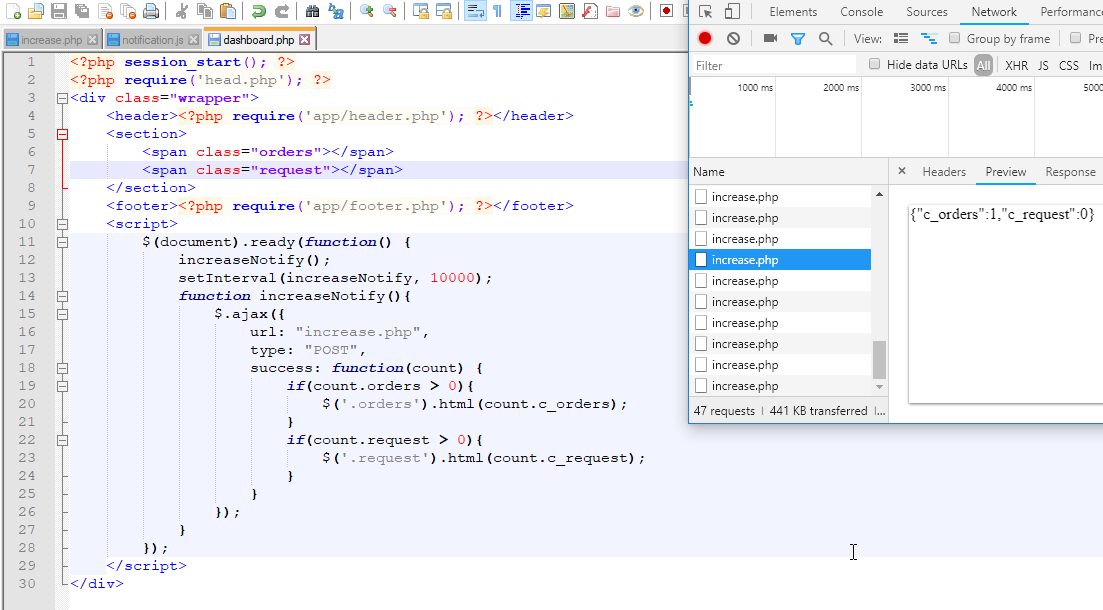Open the Headers tab of request details
Image resolution: width=1103 pixels, height=610 pixels.
pos(943,172)
